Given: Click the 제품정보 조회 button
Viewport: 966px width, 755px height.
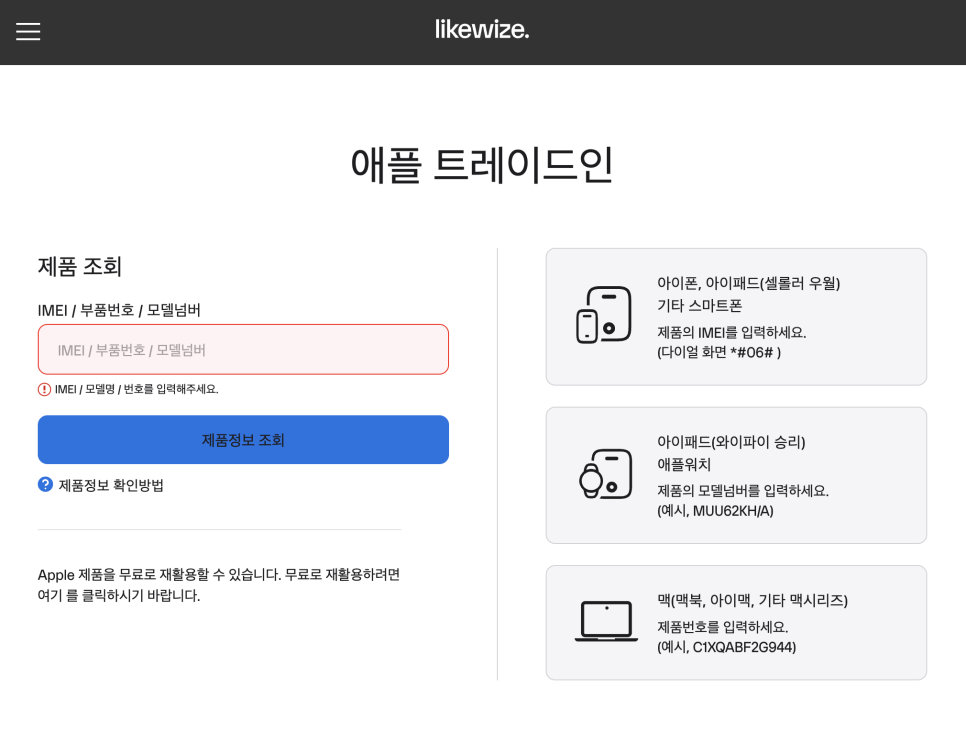Looking at the screenshot, I should coord(243,440).
